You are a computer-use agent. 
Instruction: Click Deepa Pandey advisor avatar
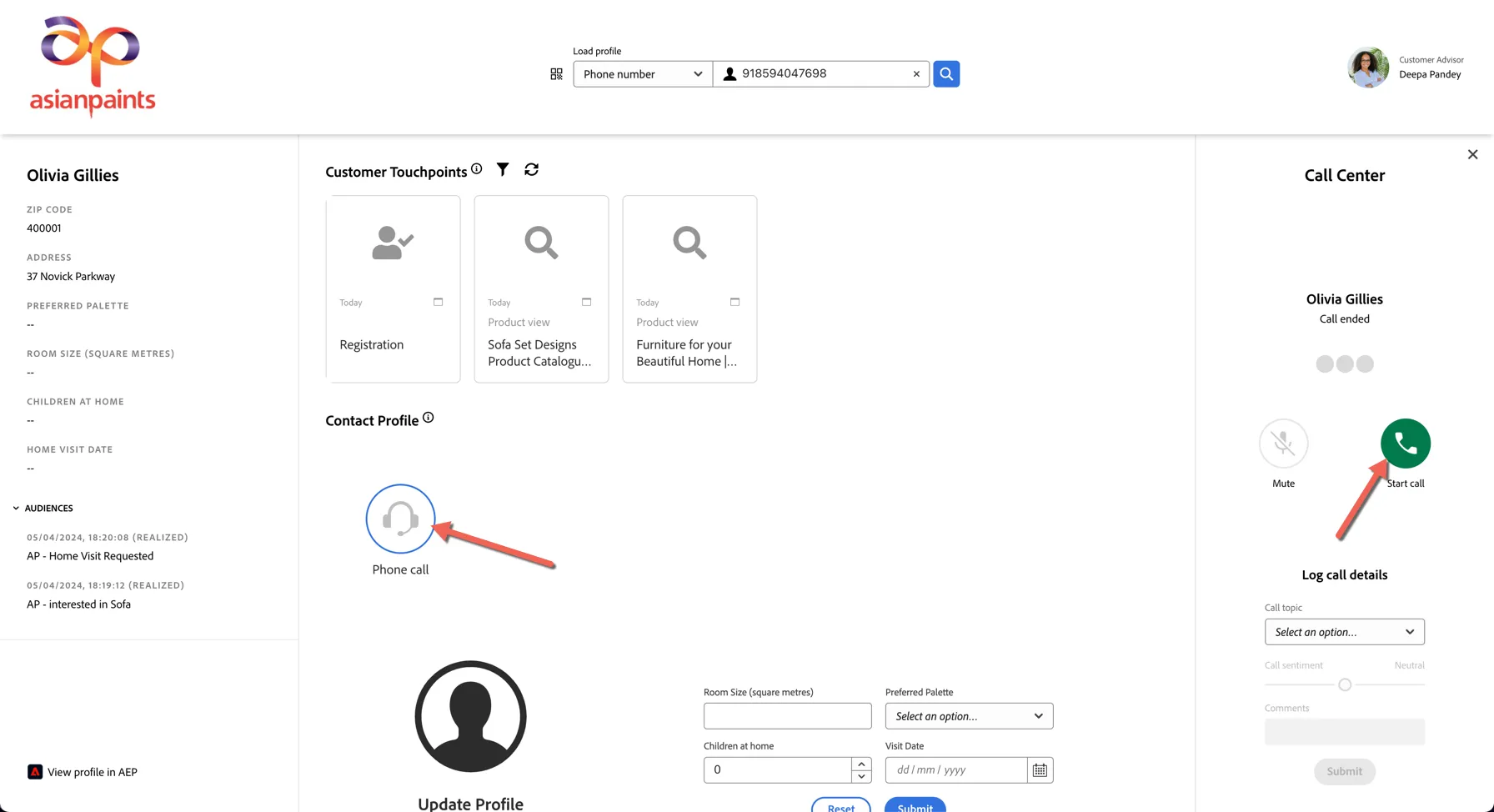tap(1368, 68)
